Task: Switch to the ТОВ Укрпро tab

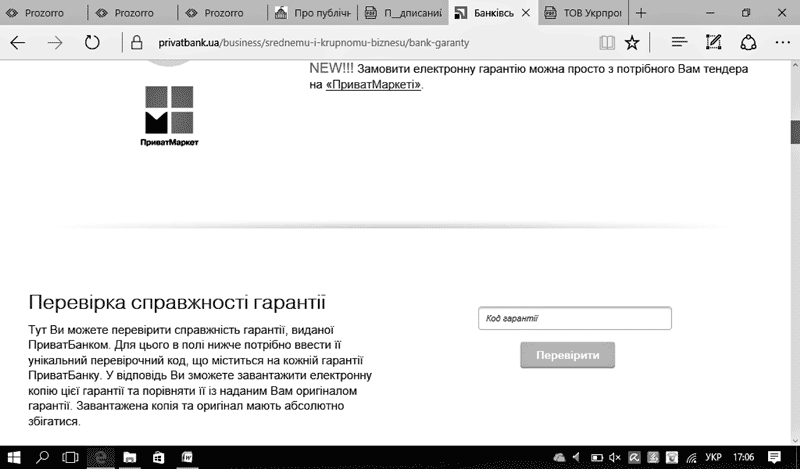Action: [x=585, y=14]
